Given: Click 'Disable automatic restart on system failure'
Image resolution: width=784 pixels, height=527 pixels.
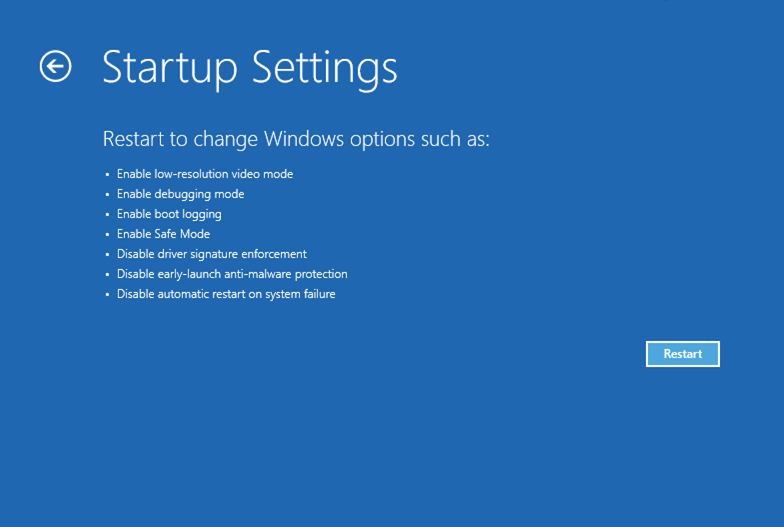Looking at the screenshot, I should (226, 294).
